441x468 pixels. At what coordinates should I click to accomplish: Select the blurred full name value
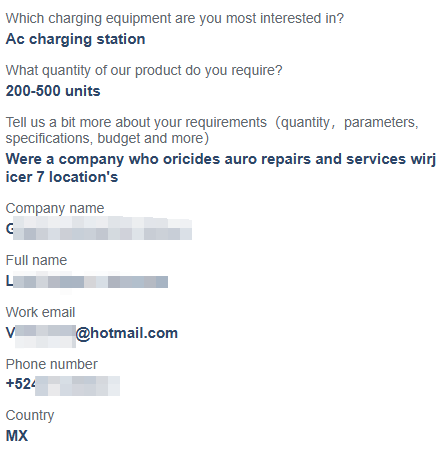87,282
